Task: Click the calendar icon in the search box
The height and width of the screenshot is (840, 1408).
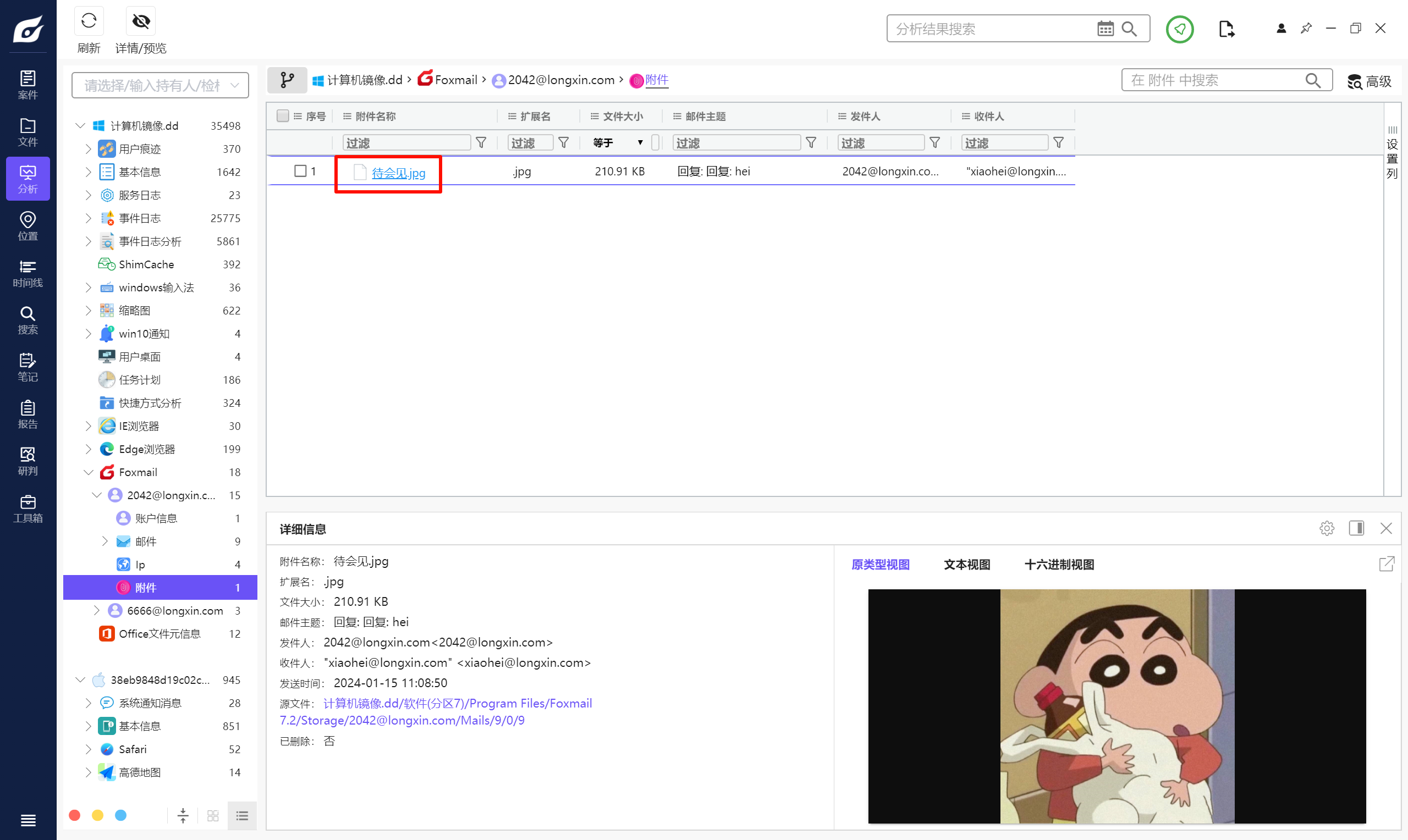Action: click(x=1105, y=28)
